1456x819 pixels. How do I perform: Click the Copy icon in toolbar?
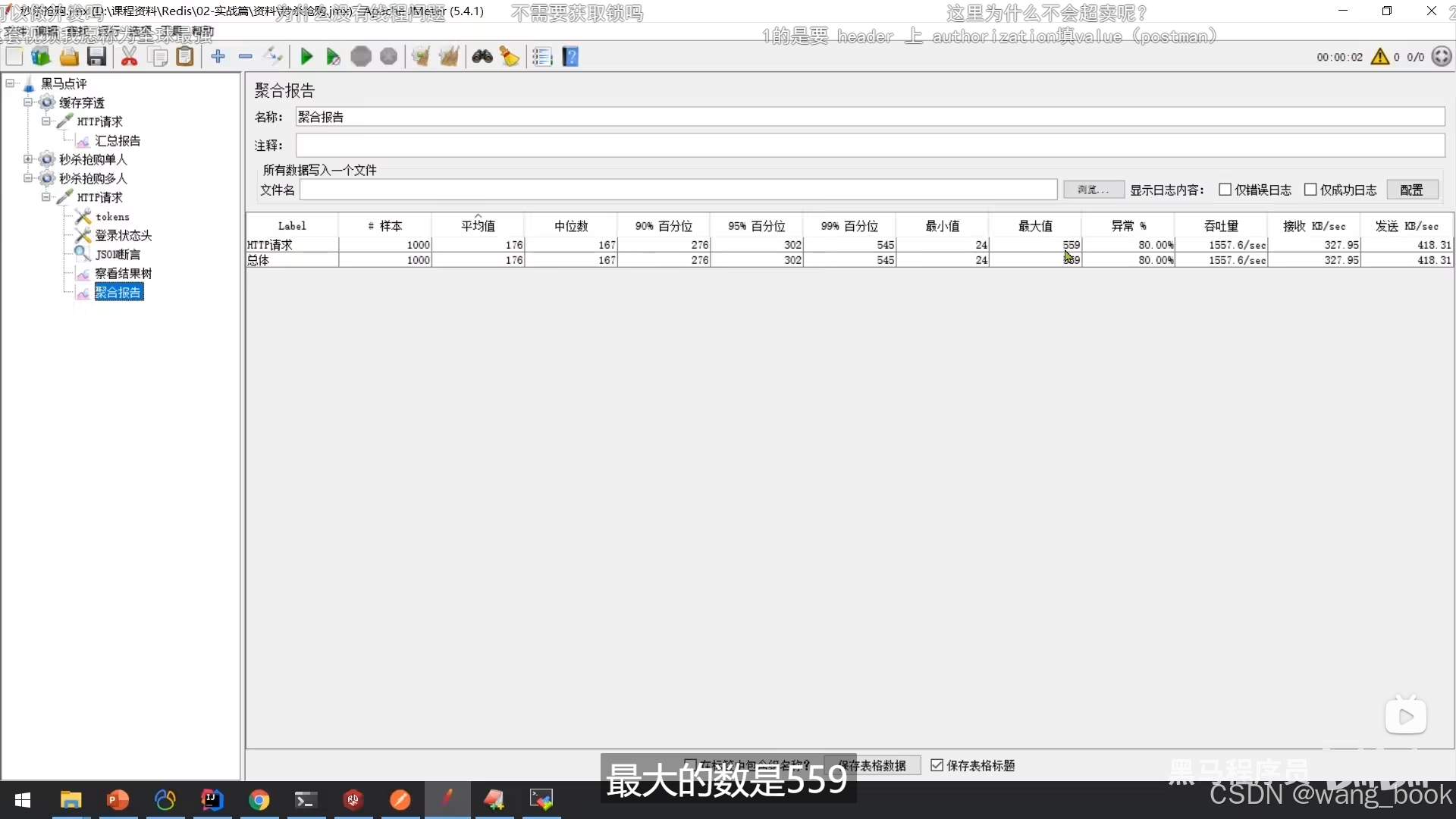tap(158, 57)
